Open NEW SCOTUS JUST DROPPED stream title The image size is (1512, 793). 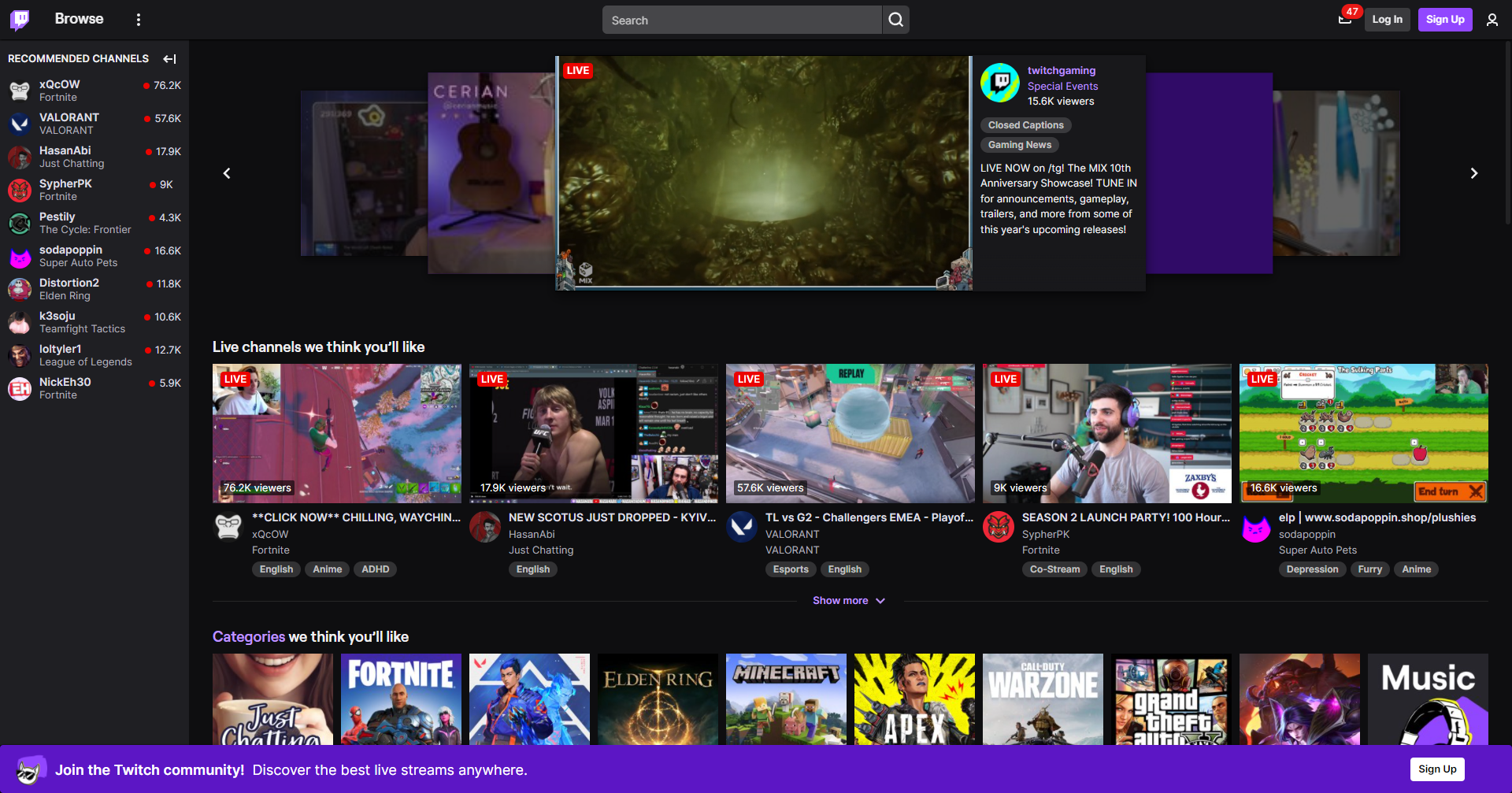(x=613, y=517)
